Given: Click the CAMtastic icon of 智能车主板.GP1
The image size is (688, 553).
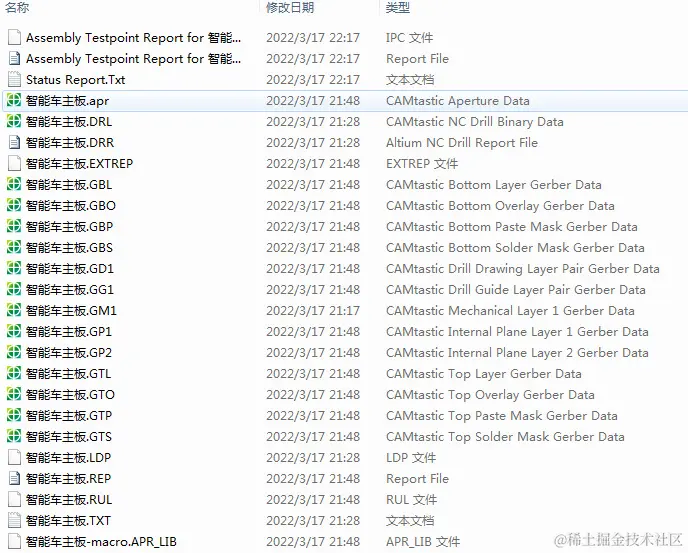Looking at the screenshot, I should pos(14,331).
